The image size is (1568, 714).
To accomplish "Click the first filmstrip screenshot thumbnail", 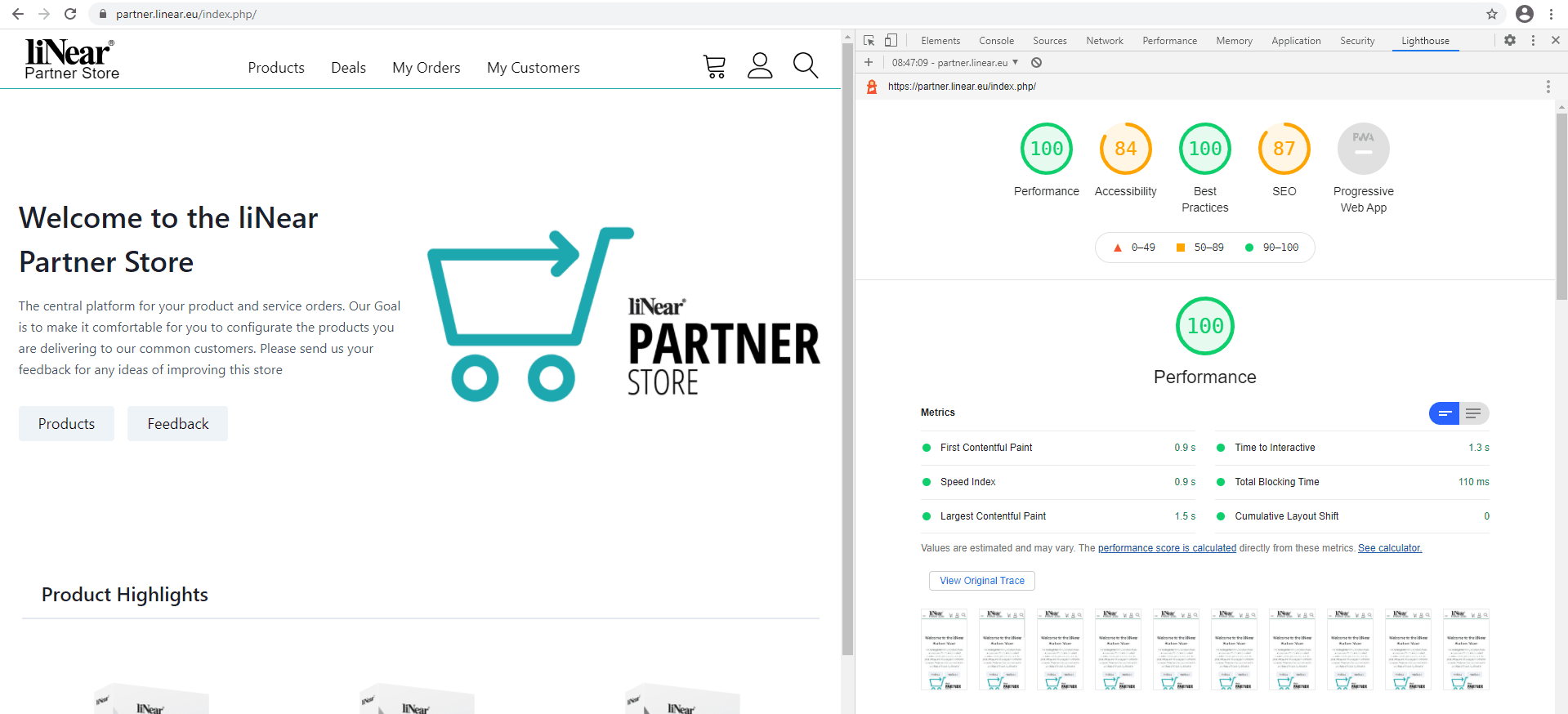I will [x=944, y=649].
